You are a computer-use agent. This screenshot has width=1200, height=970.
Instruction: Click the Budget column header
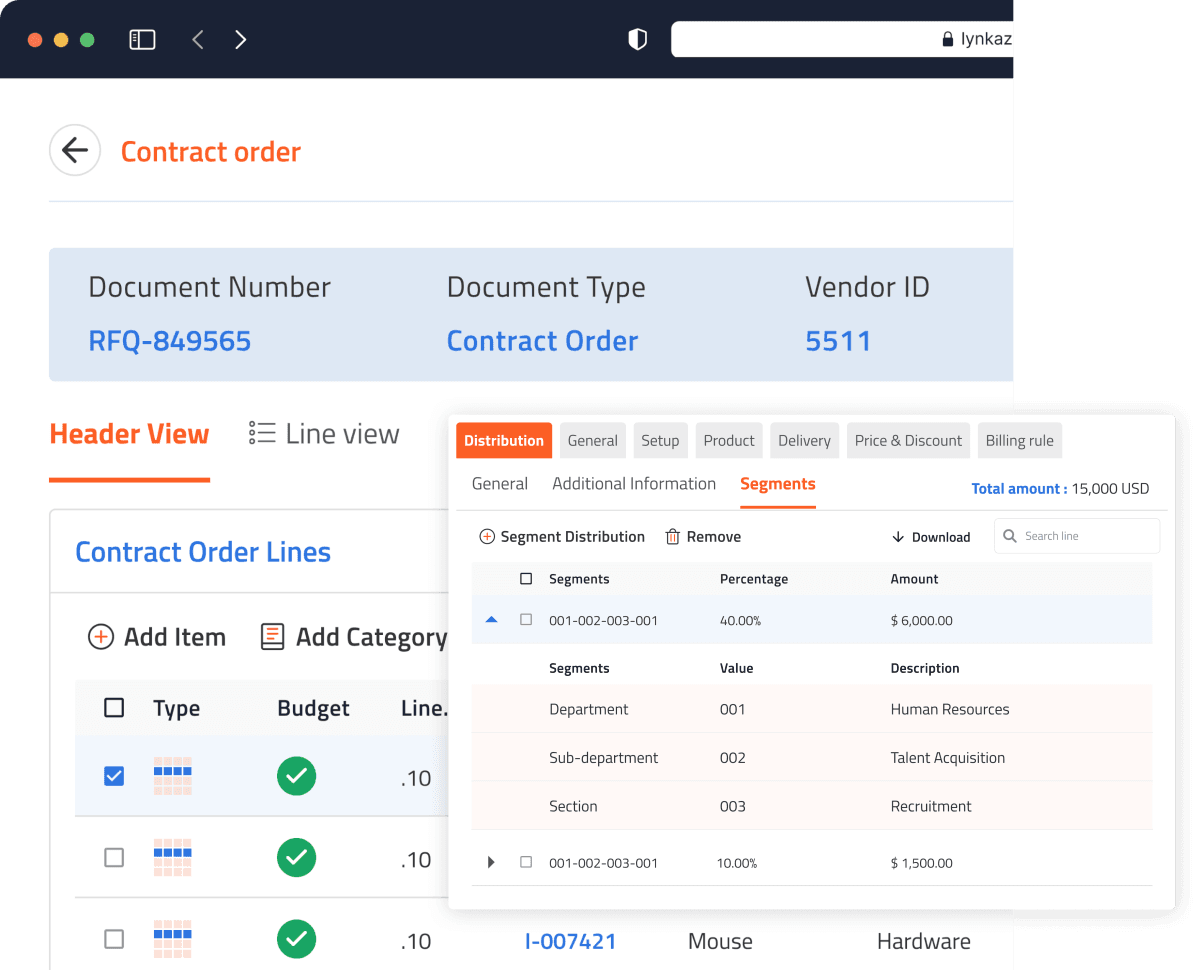point(313,708)
